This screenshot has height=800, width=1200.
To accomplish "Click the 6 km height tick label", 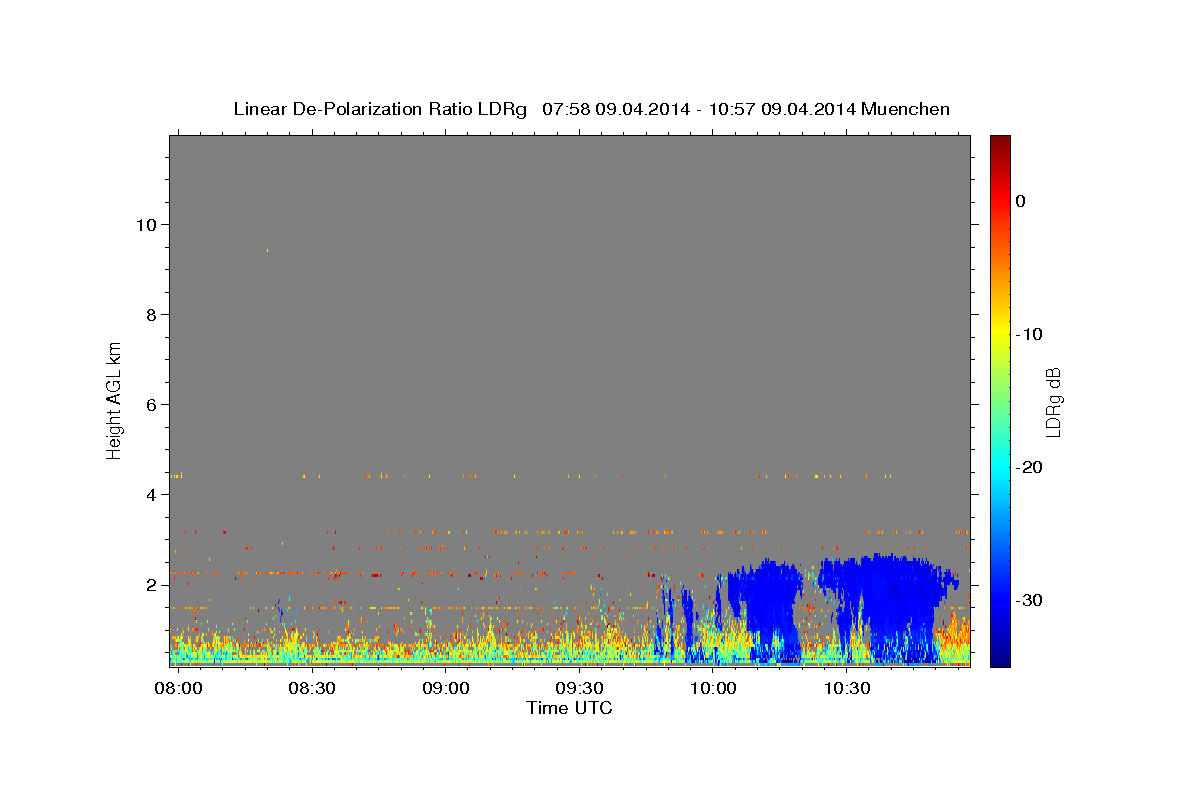I will (149, 404).
